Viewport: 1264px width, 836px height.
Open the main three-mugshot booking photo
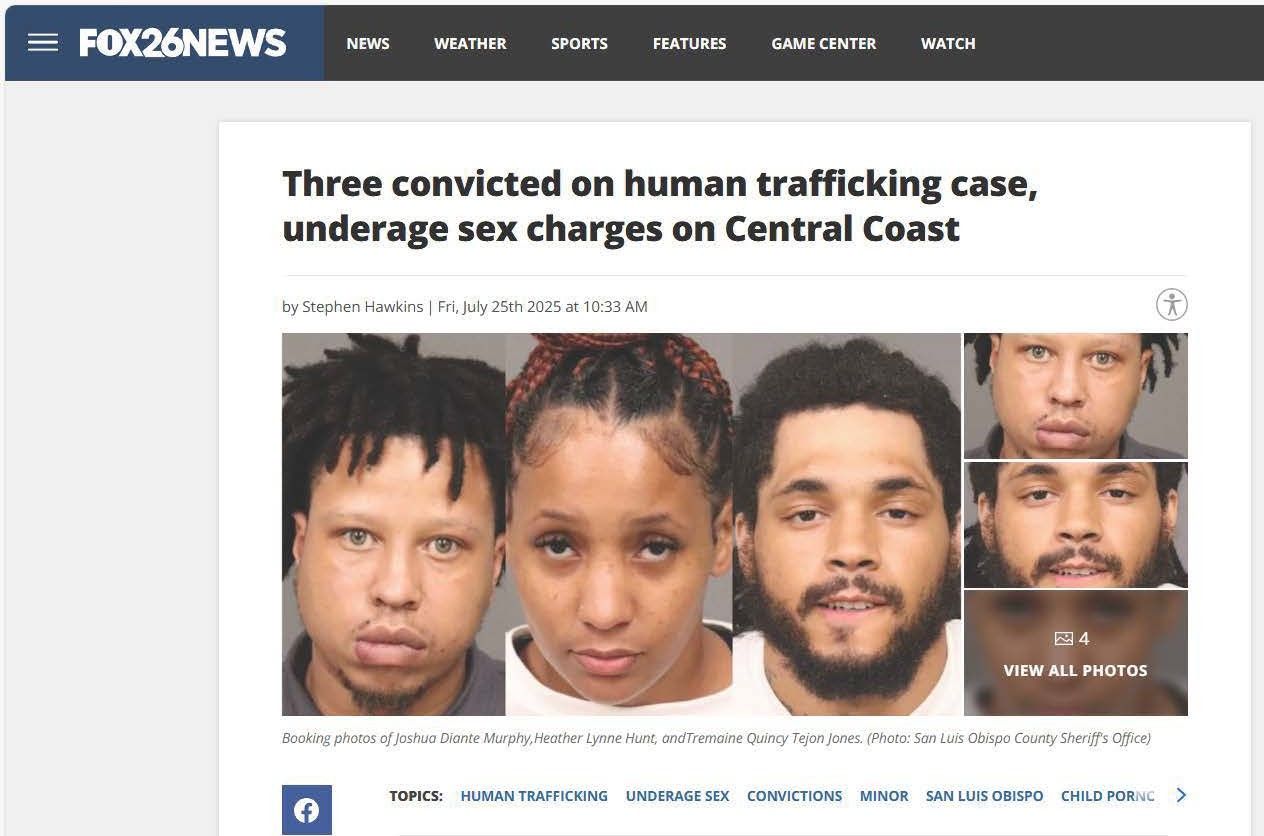coord(621,524)
